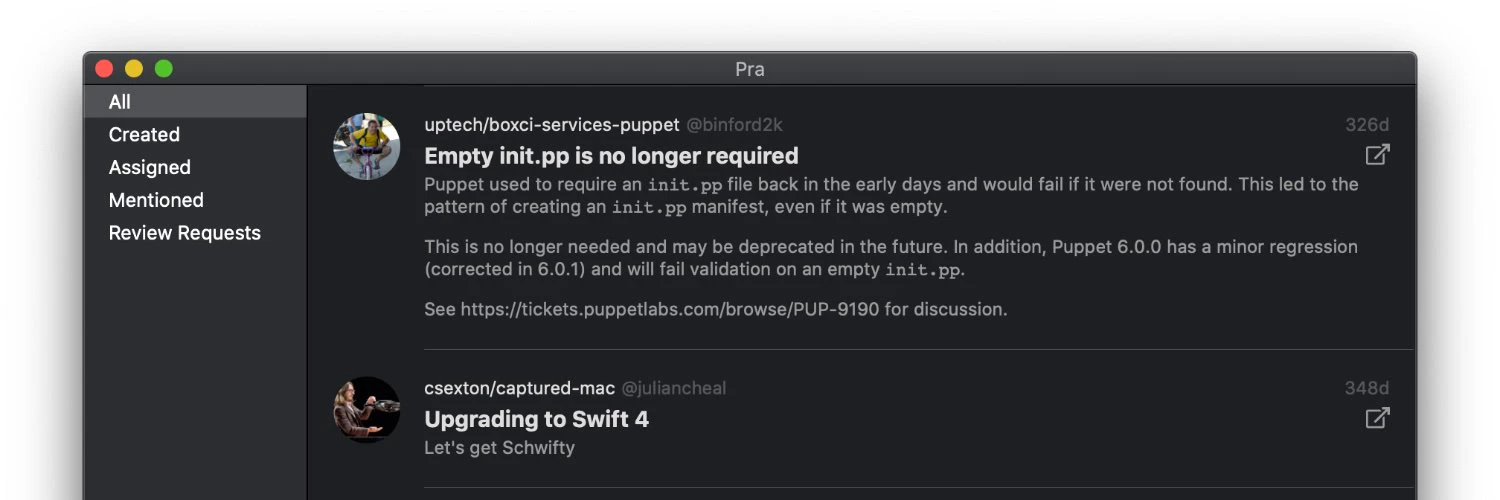The image size is (1500, 500).
Task: Open Upgrading to Swift 4 external link icon
Action: tap(1377, 418)
